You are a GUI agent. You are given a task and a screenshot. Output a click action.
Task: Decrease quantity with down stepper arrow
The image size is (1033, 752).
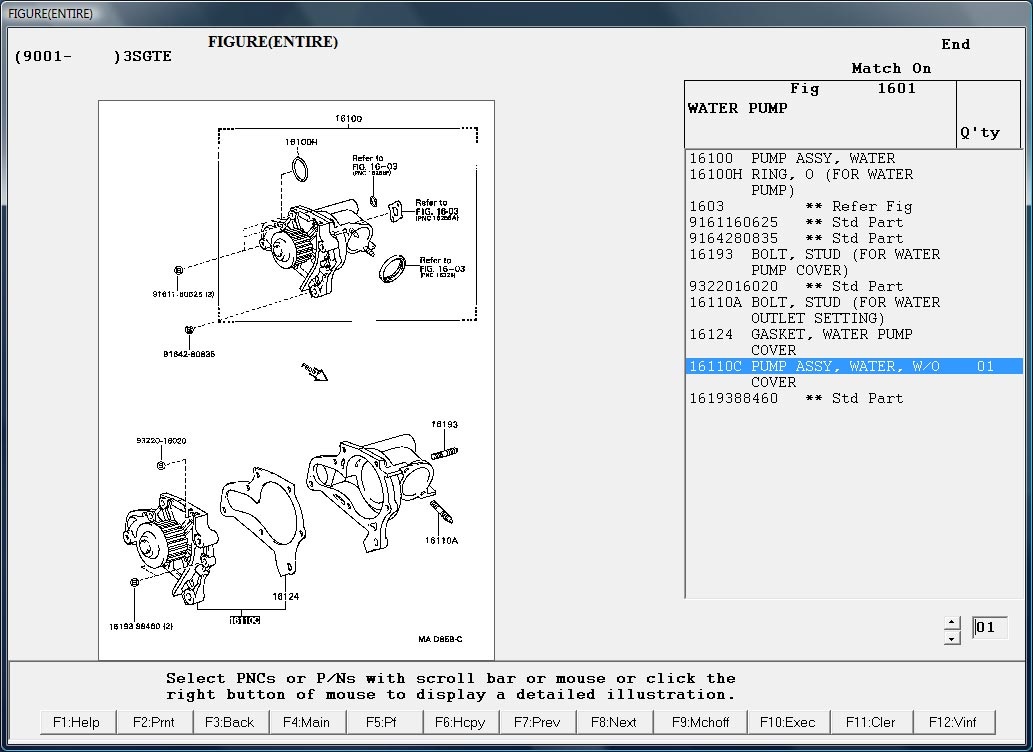(x=952, y=638)
